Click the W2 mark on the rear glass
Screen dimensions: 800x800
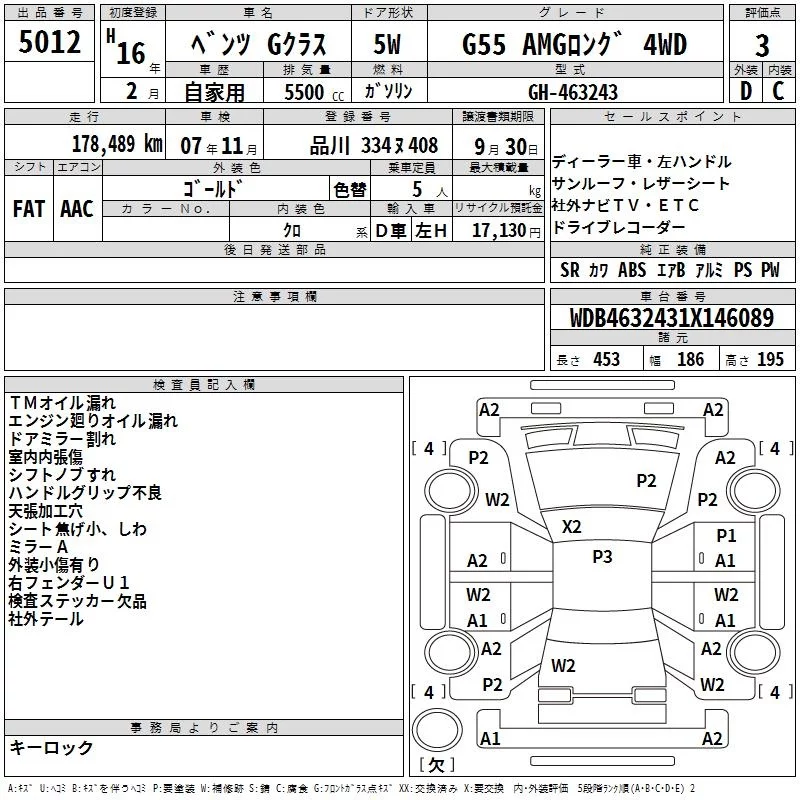563,665
